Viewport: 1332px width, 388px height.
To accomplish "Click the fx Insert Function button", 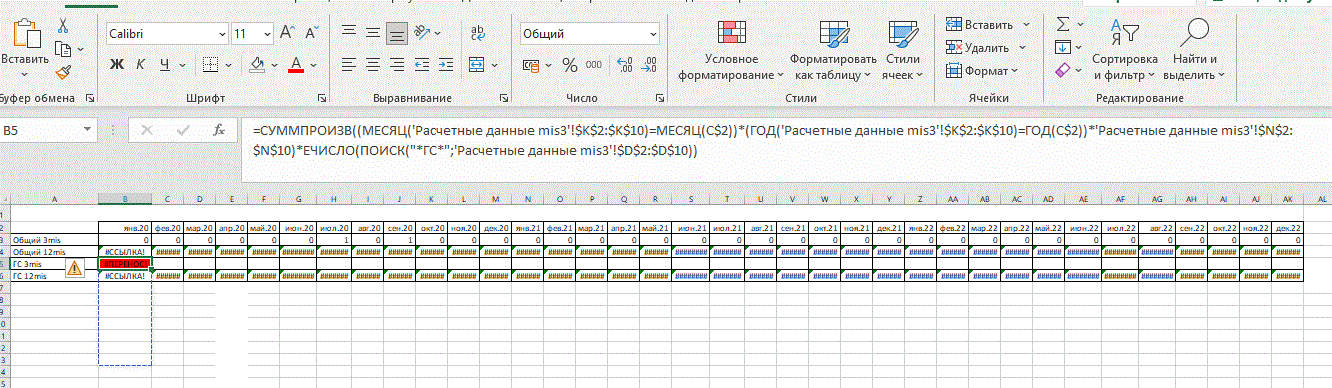I will [x=218, y=131].
